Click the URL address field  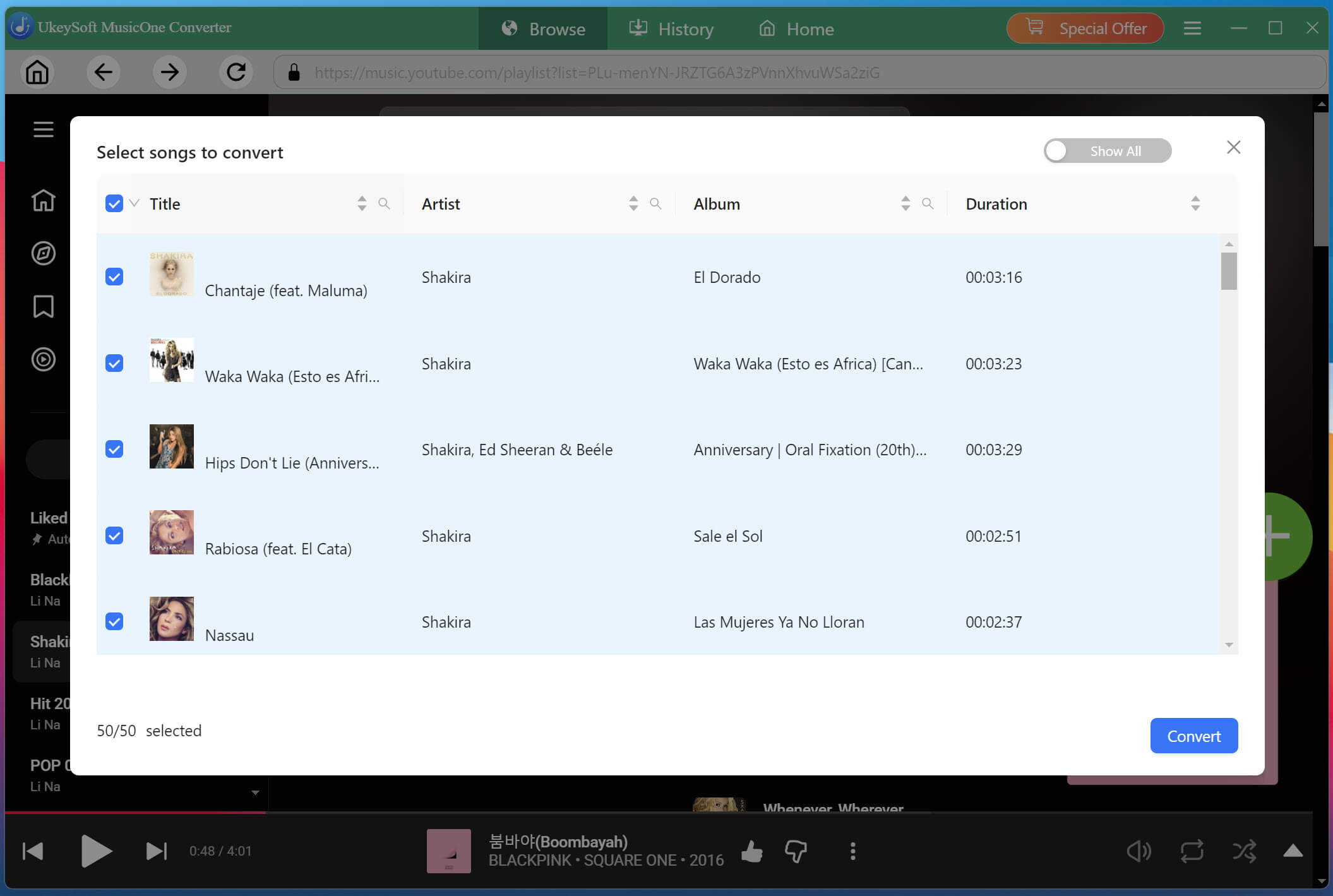[799, 72]
